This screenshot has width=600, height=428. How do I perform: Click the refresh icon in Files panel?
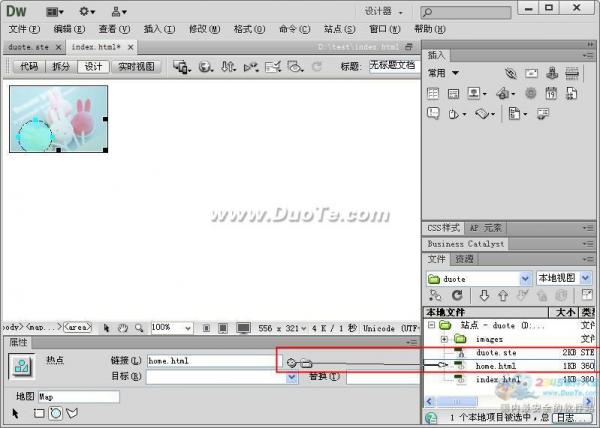tap(458, 296)
